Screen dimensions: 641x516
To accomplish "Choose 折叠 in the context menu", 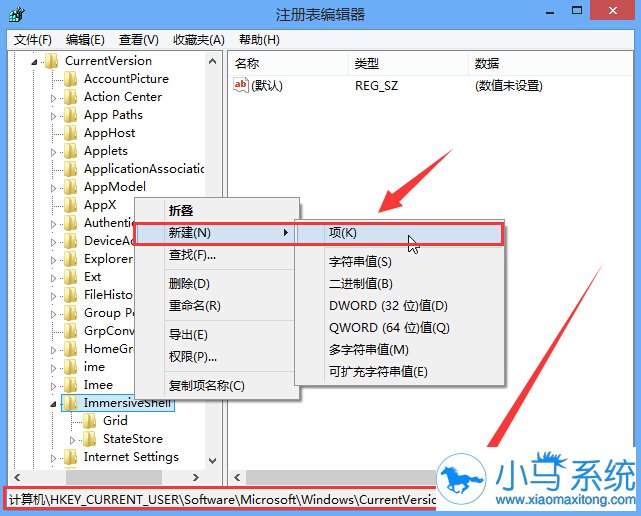I will [x=217, y=211].
